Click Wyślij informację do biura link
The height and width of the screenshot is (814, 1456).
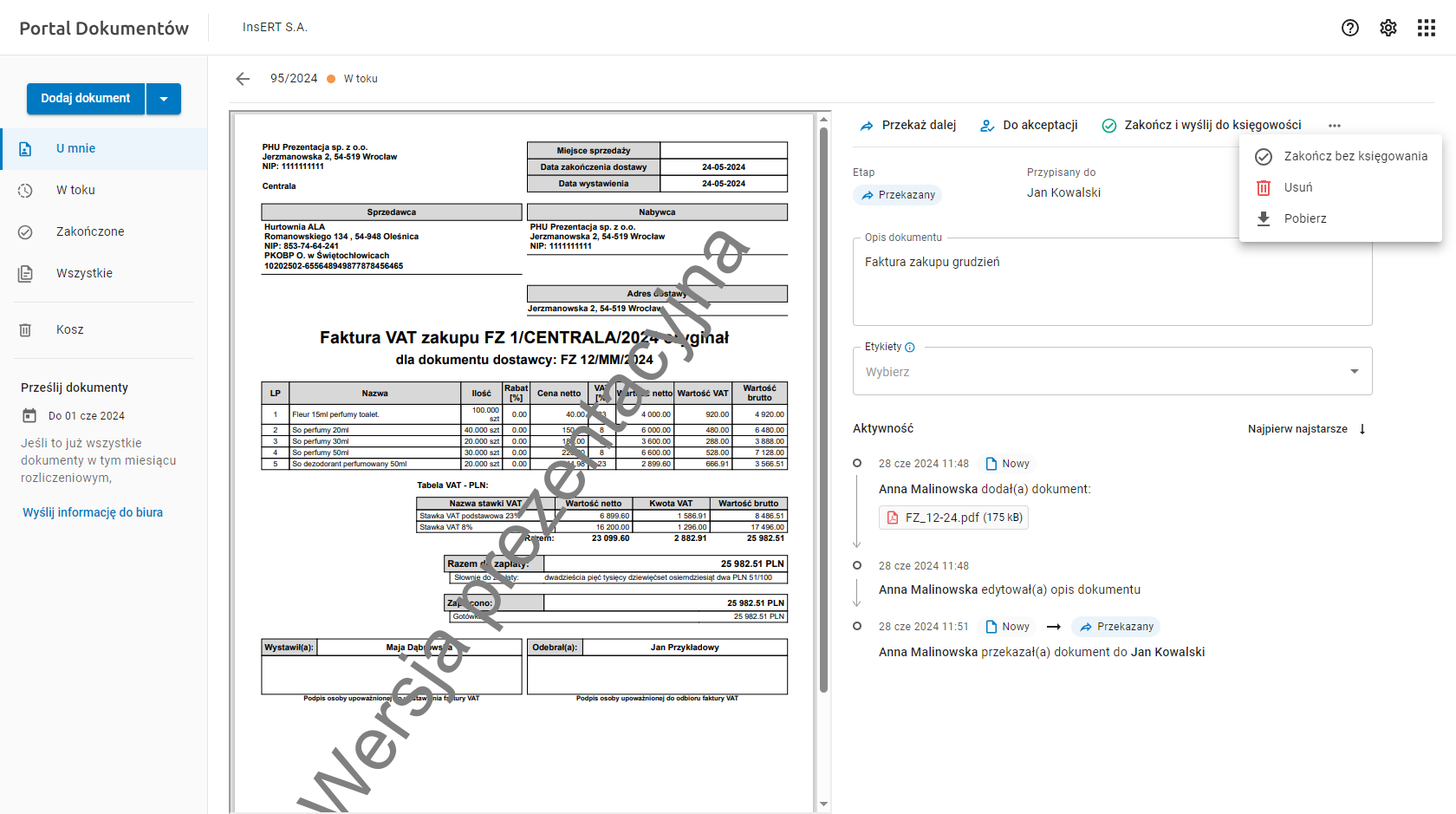(93, 513)
